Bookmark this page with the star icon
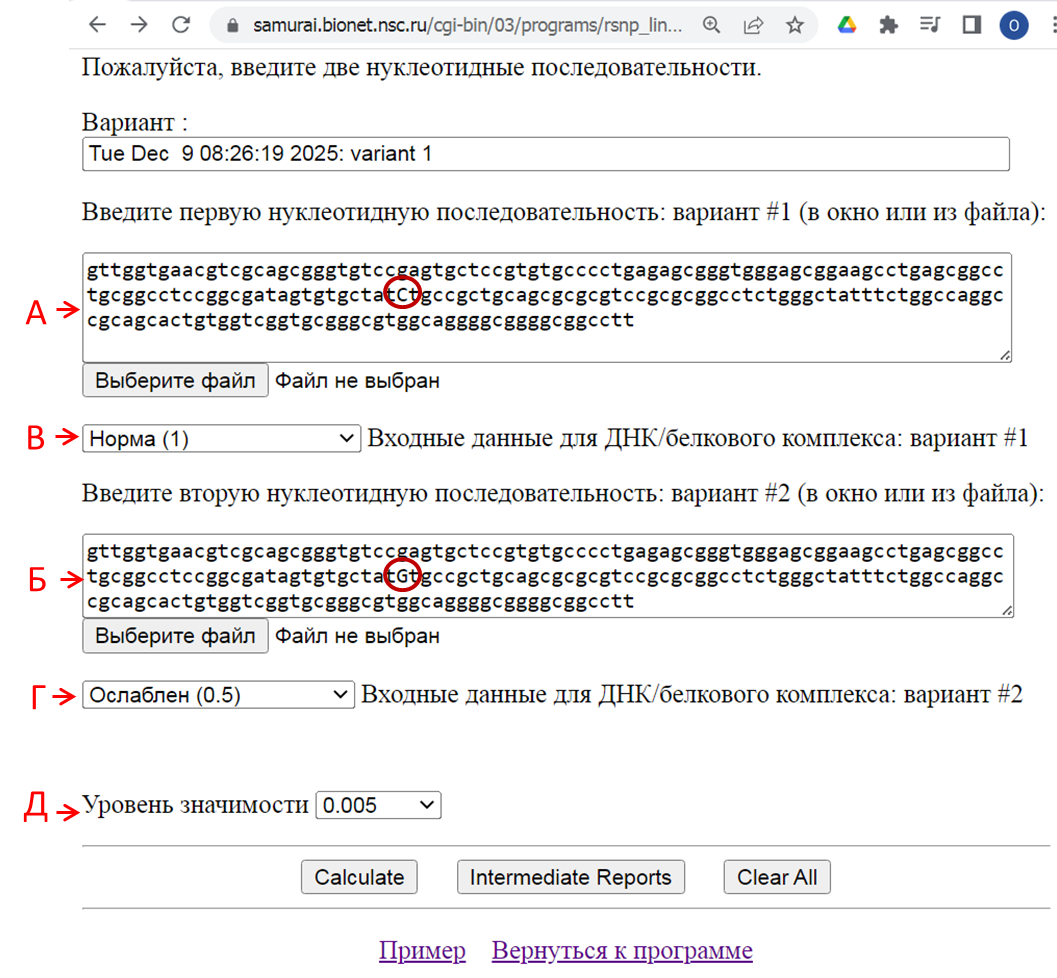 (795, 26)
